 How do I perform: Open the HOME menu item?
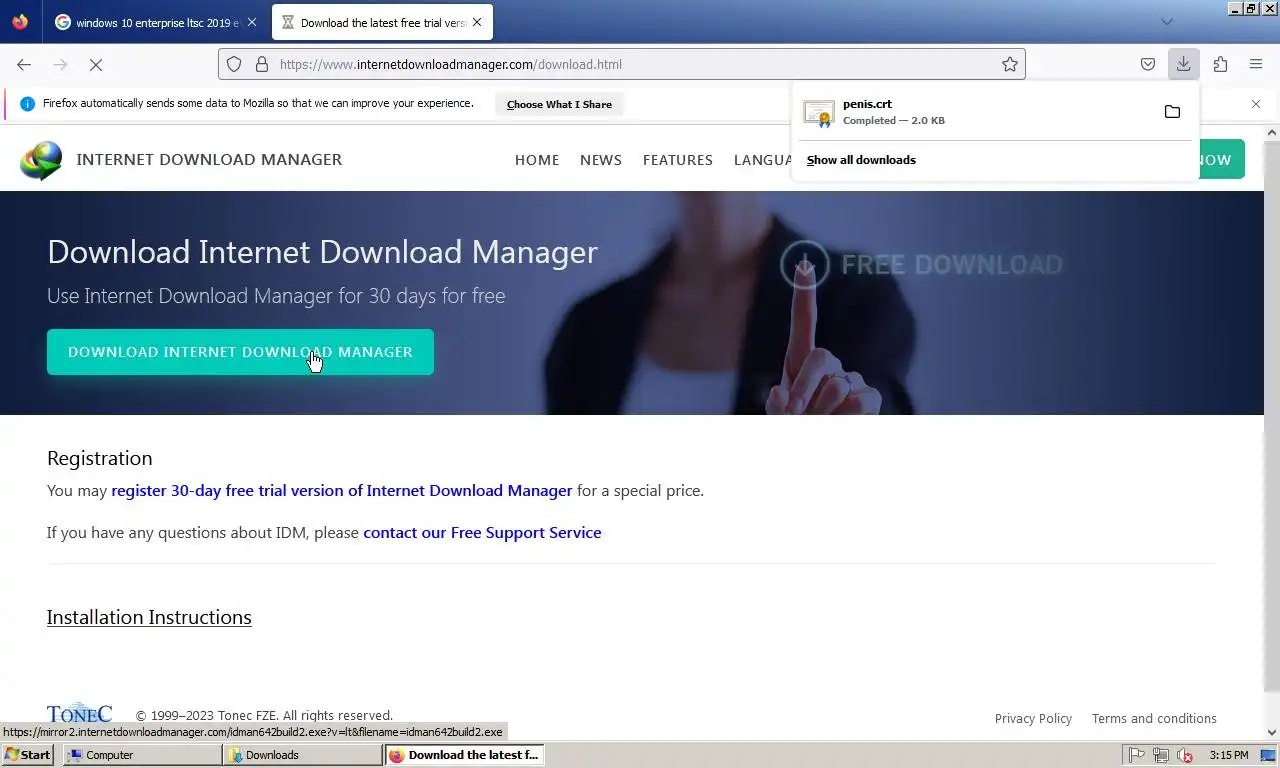point(537,160)
